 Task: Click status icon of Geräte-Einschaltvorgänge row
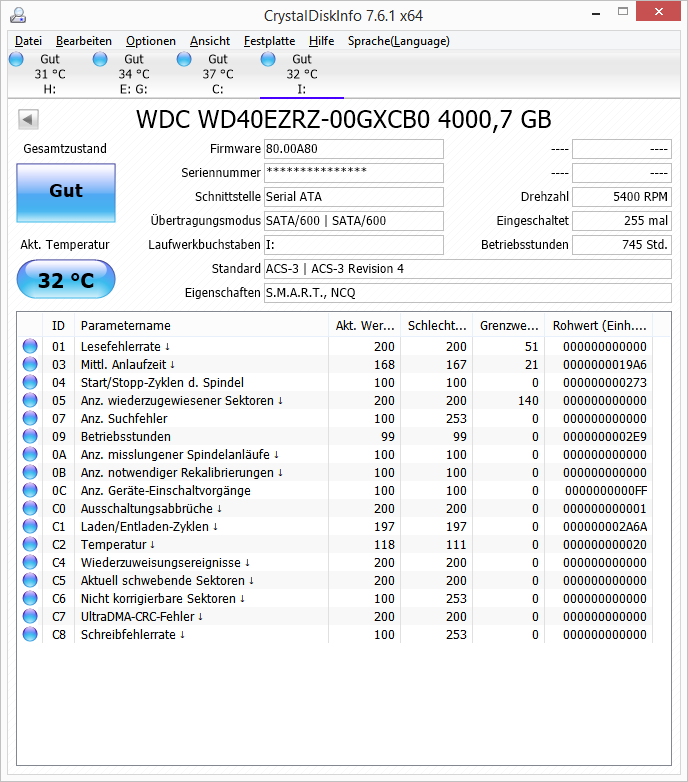point(30,490)
